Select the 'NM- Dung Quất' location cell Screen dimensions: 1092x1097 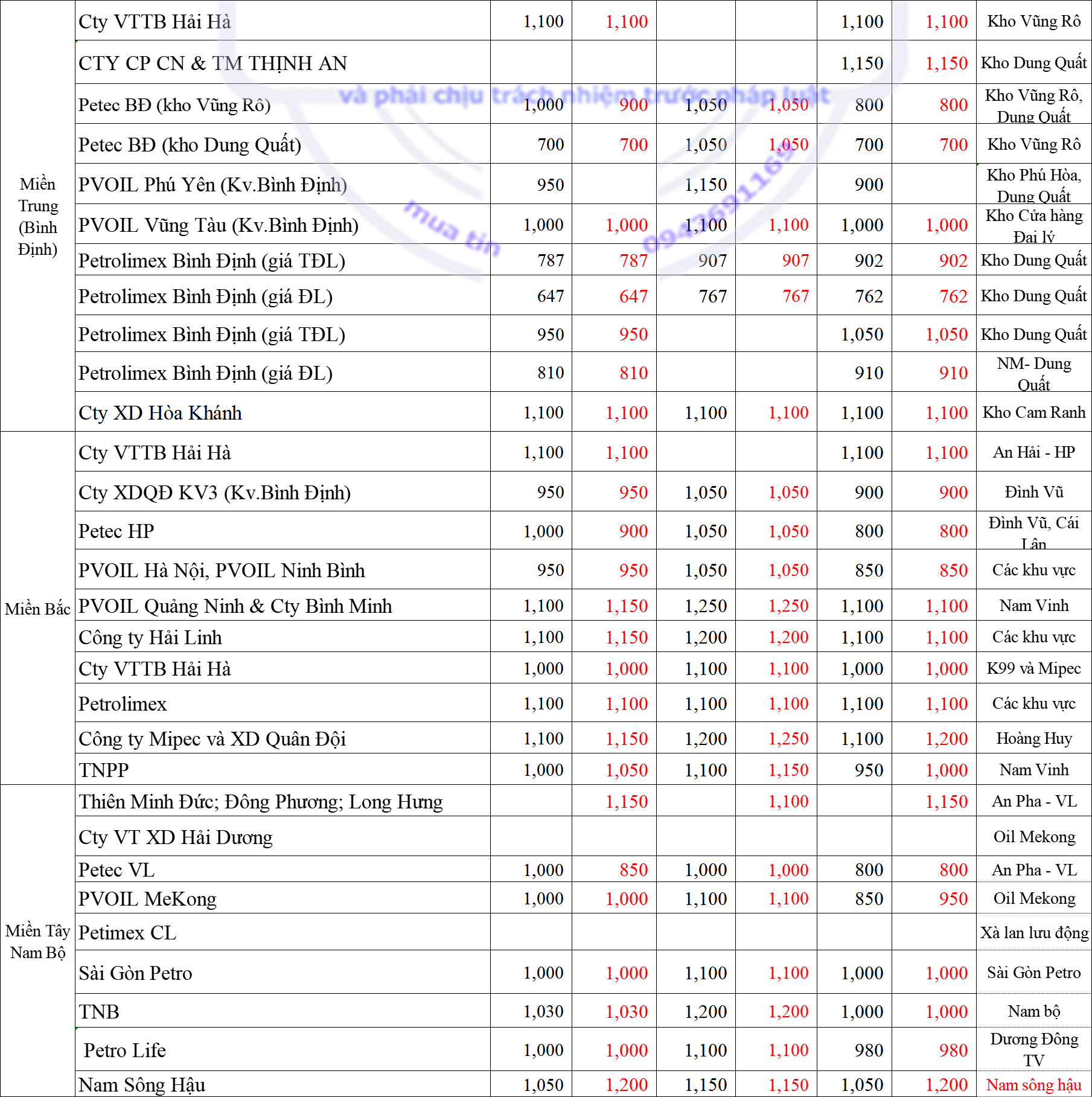coord(1034,373)
